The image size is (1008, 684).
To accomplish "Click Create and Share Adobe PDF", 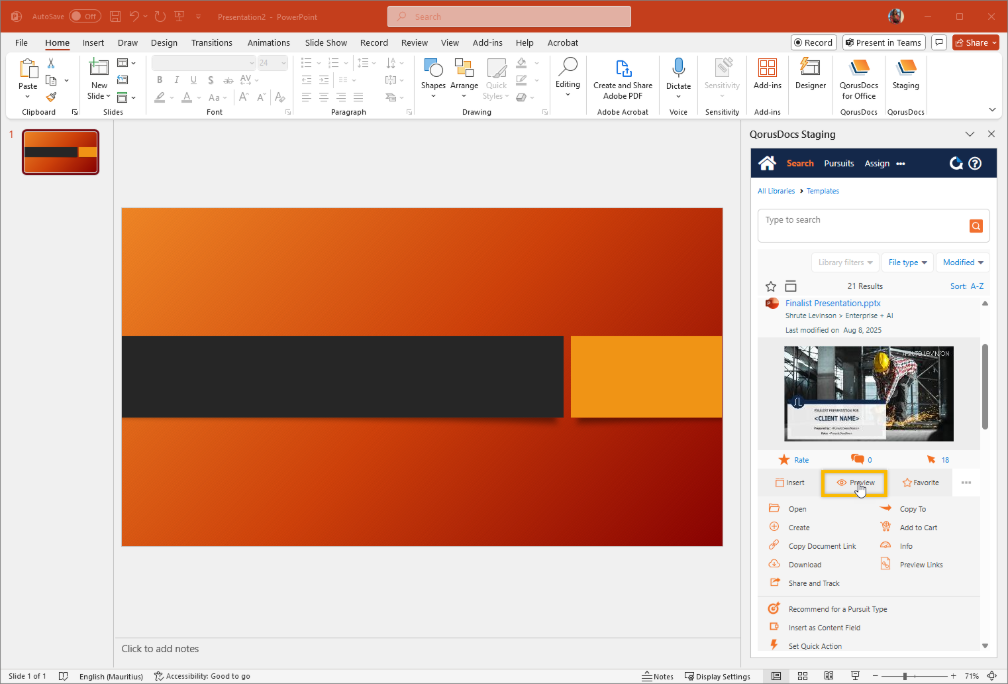I will pos(623,74).
